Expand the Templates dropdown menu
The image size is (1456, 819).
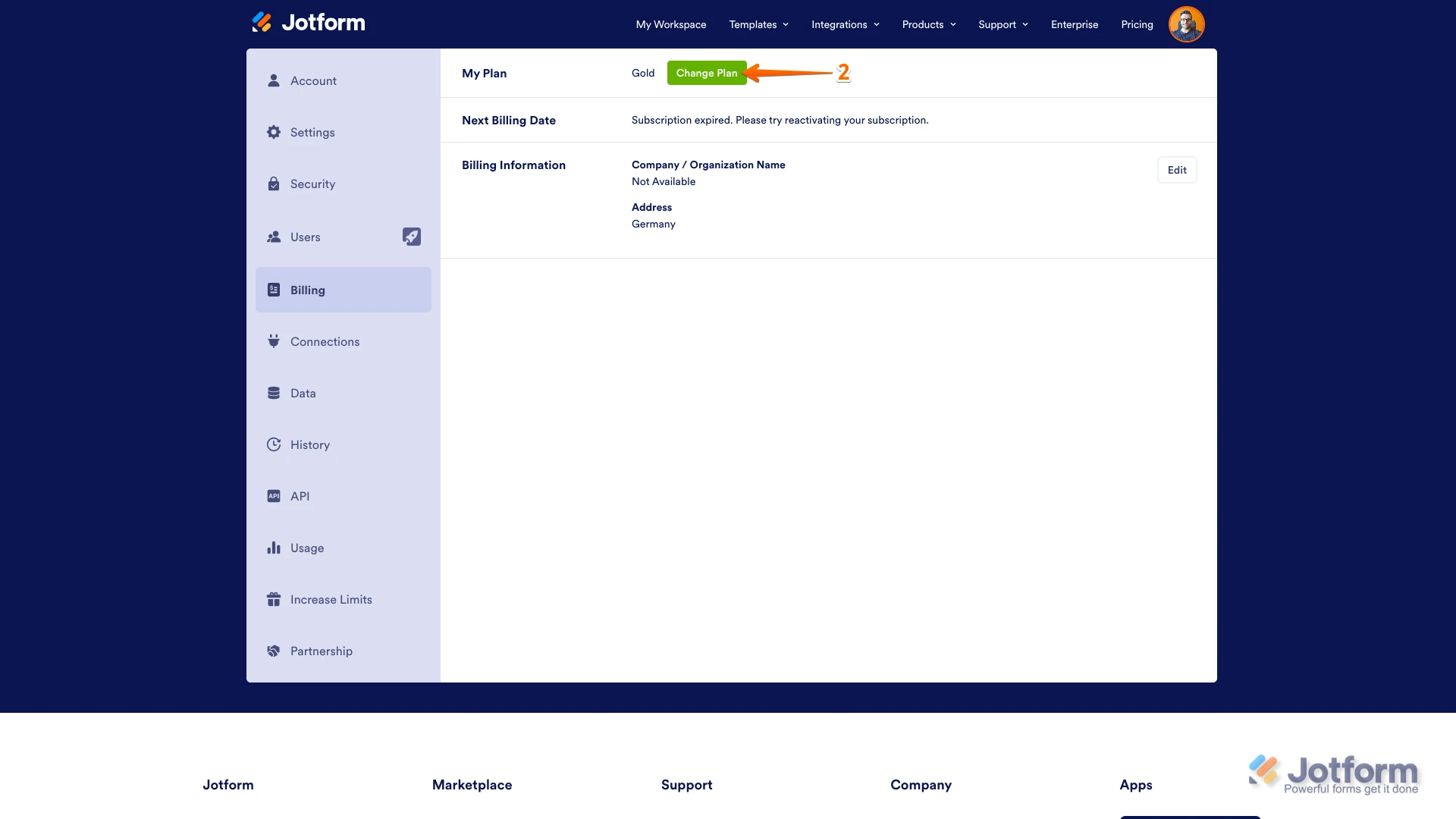point(758,24)
